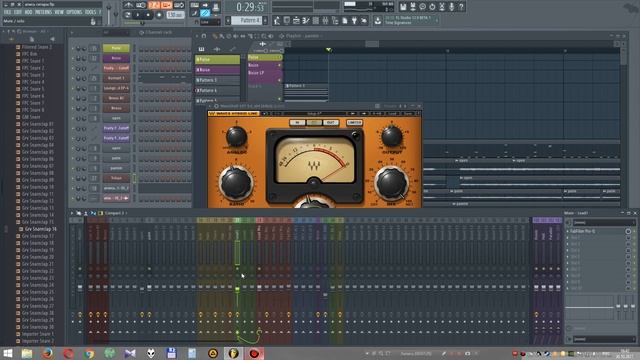Open the OPTIONS menu
This screenshot has width=640, height=360.
point(74,13)
